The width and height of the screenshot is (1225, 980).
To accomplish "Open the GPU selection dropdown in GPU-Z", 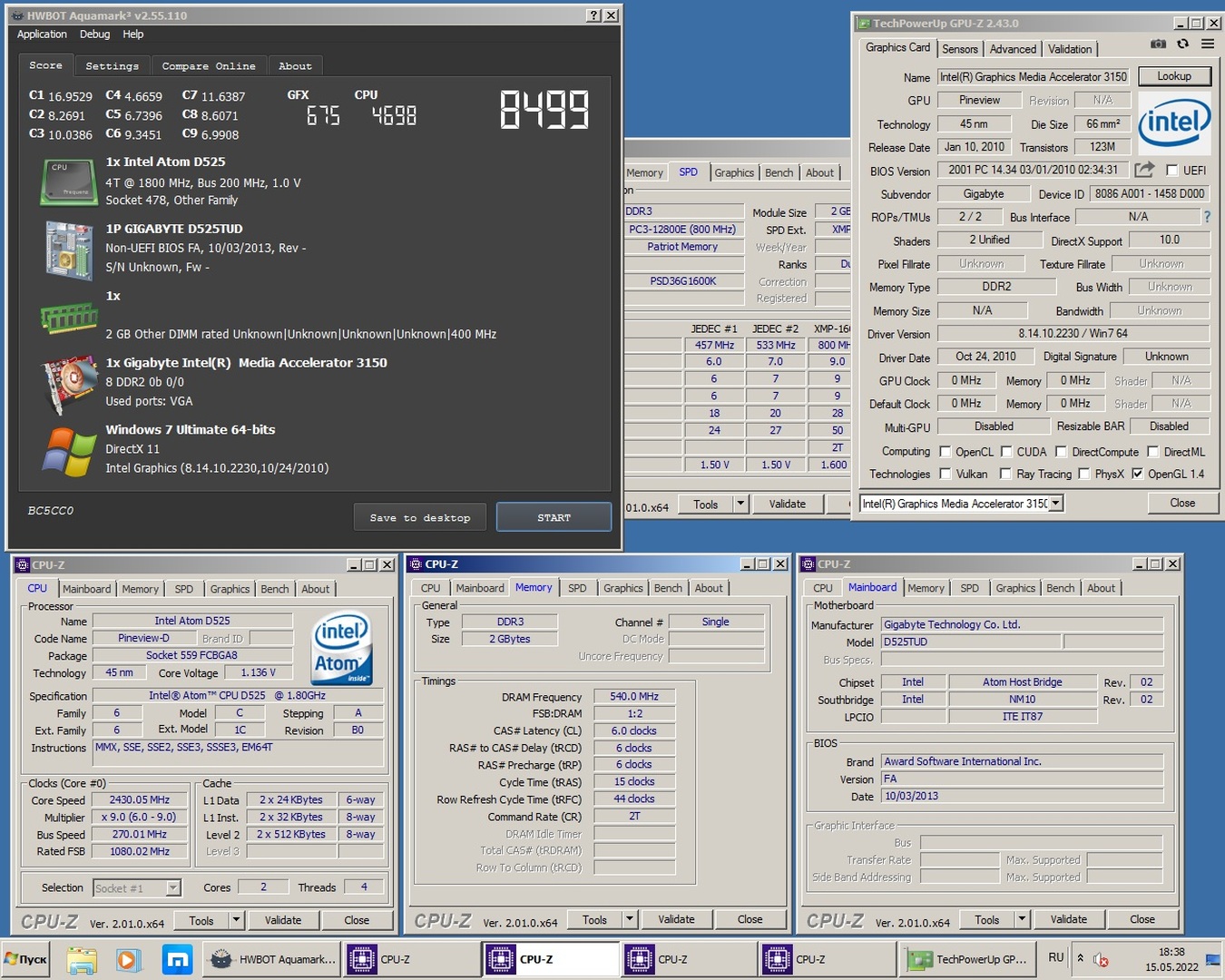I will [x=1055, y=503].
